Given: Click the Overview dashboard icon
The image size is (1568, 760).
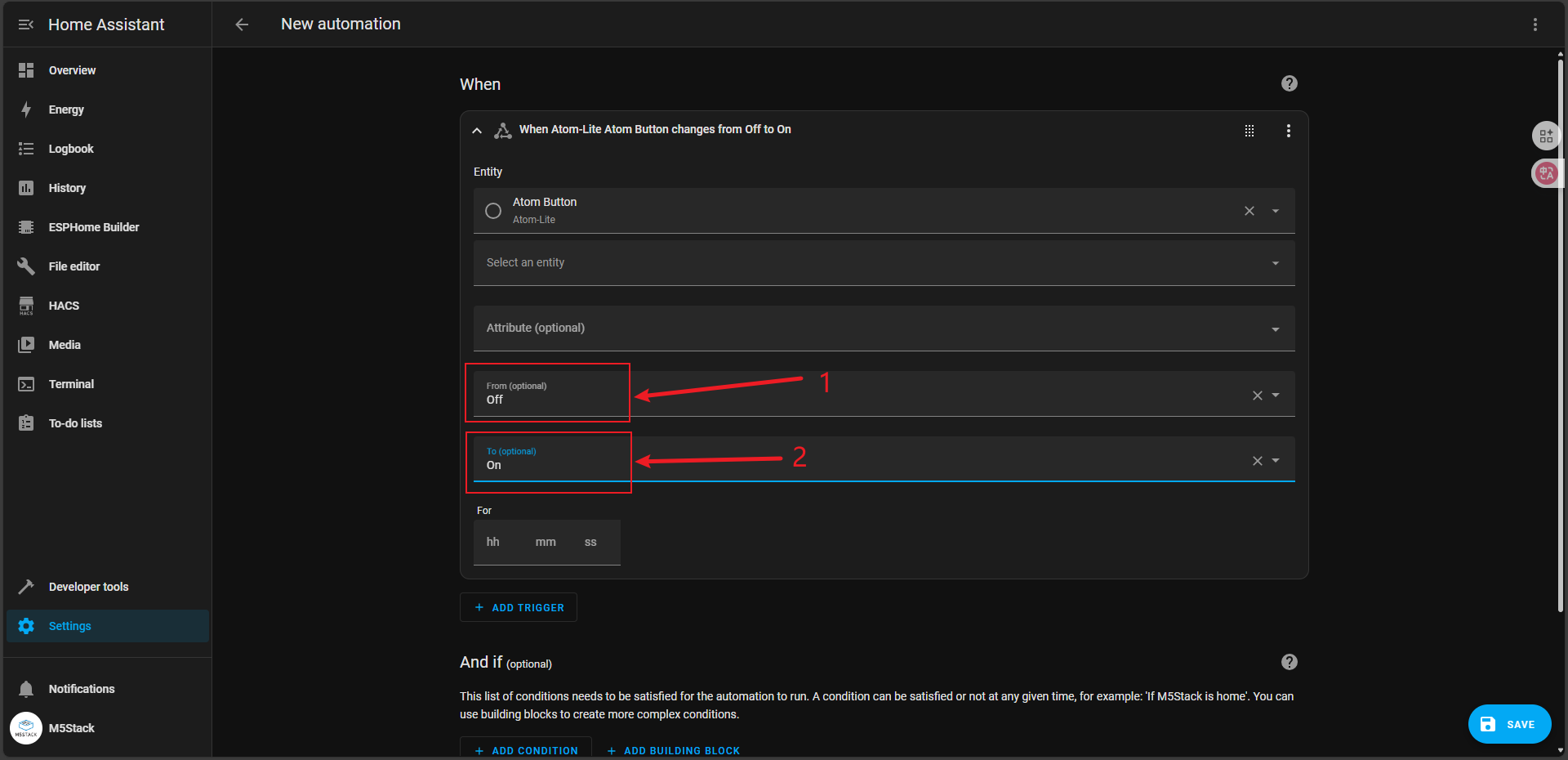Looking at the screenshot, I should point(26,70).
